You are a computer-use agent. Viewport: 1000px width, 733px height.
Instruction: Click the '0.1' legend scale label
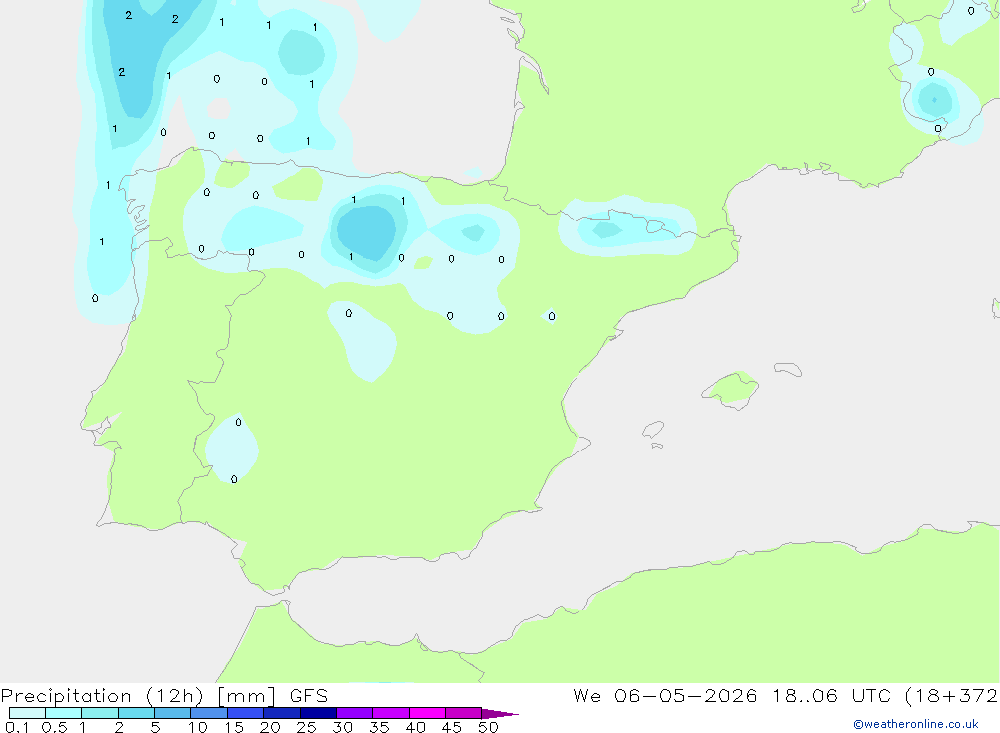(x=17, y=727)
